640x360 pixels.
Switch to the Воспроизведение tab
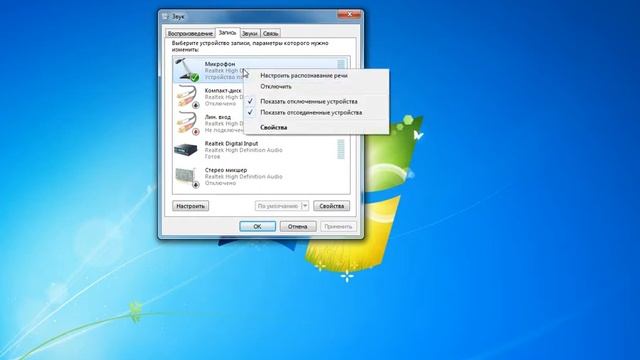(190, 33)
